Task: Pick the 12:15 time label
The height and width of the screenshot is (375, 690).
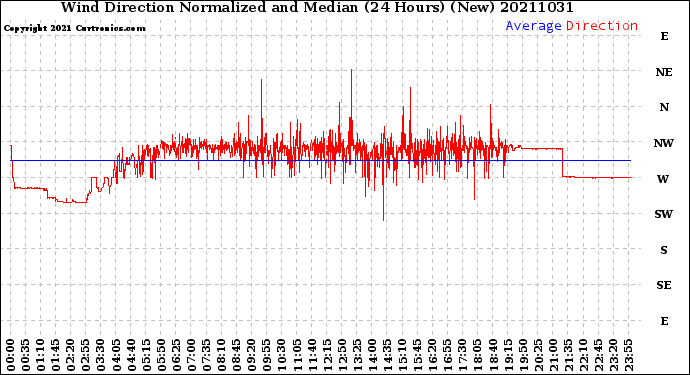Action: point(327,355)
